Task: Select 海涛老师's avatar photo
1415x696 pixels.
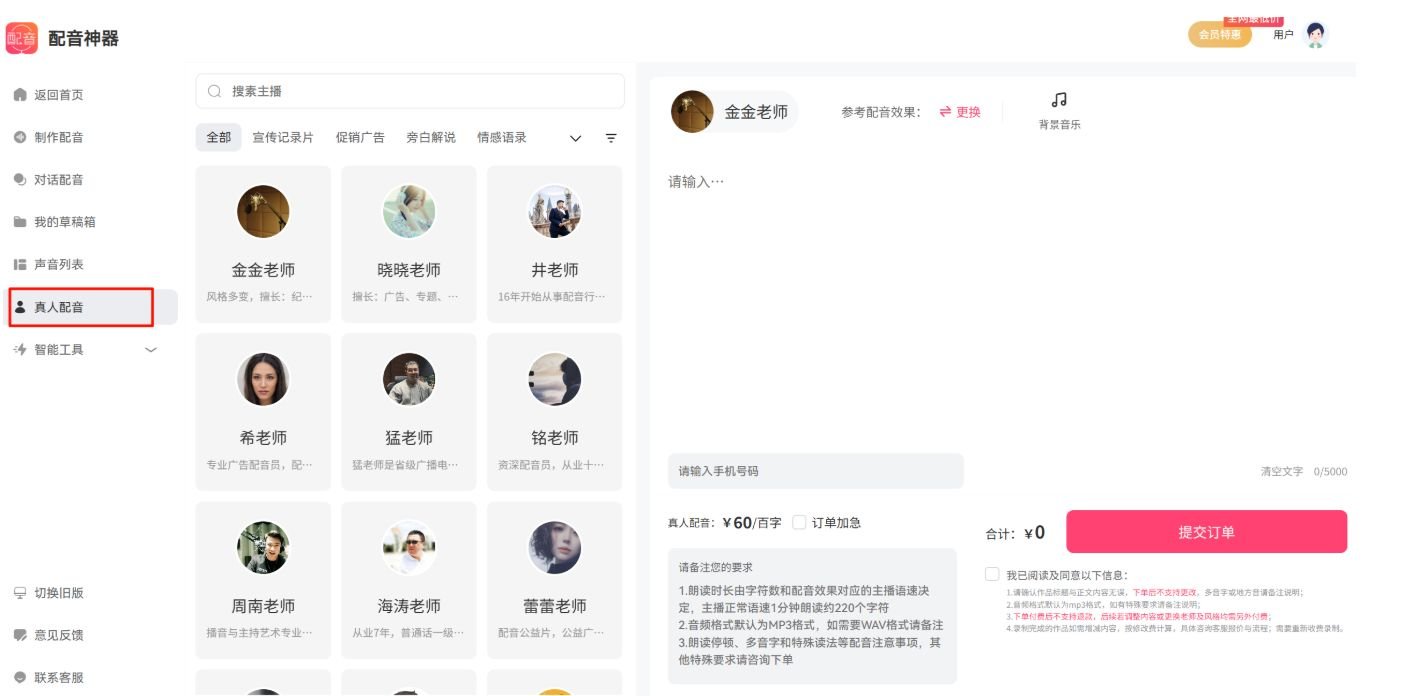Action: (409, 547)
